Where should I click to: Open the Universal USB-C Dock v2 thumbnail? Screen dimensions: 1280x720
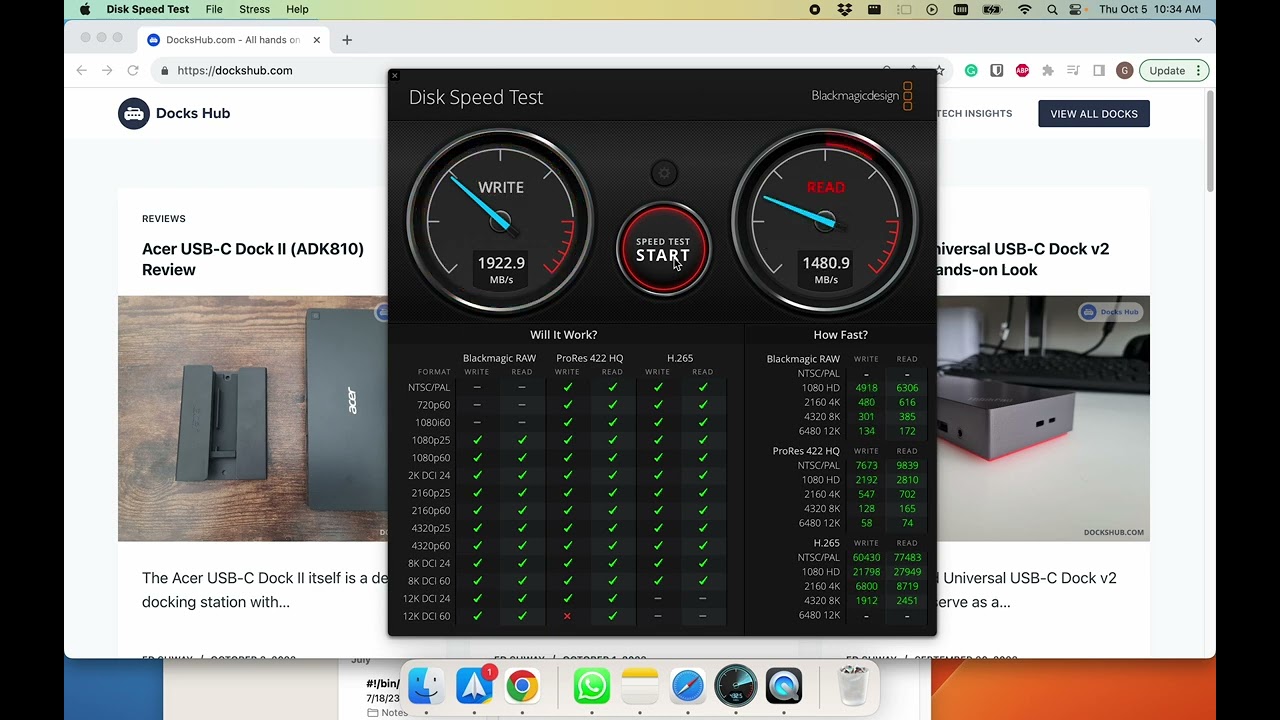coord(1043,418)
